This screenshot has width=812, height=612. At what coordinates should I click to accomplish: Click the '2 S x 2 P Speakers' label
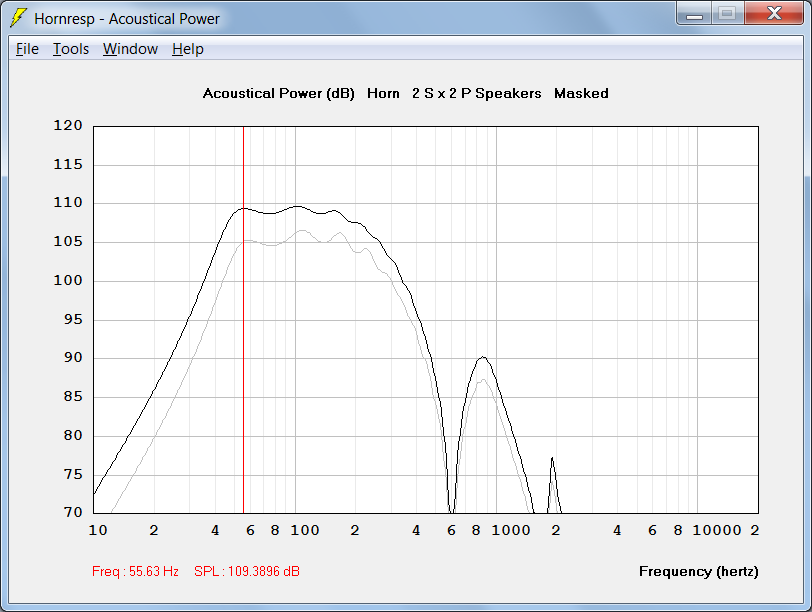476,93
